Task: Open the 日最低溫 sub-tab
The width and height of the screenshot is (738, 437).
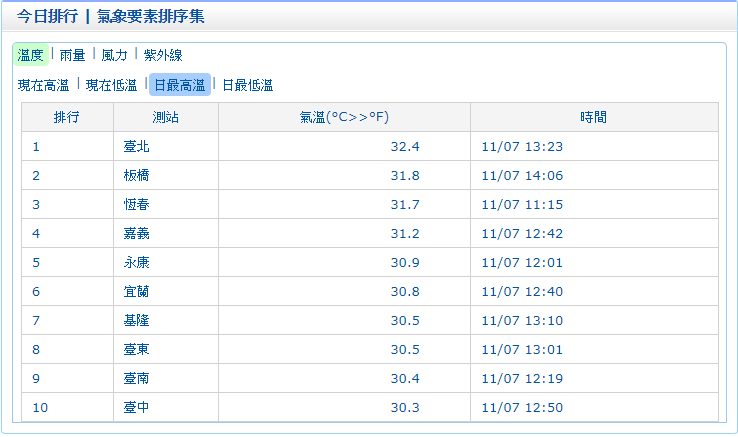Action: pyautogui.click(x=248, y=85)
